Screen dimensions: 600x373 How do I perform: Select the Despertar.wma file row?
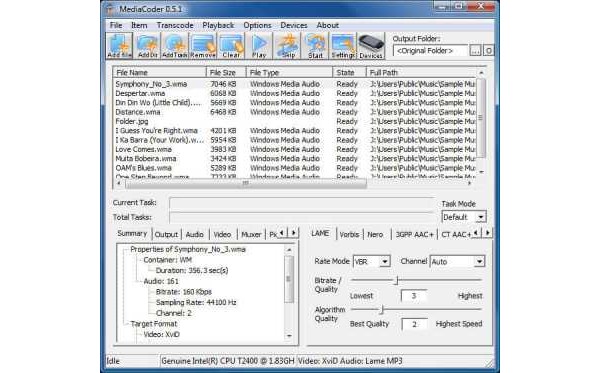click(295, 93)
